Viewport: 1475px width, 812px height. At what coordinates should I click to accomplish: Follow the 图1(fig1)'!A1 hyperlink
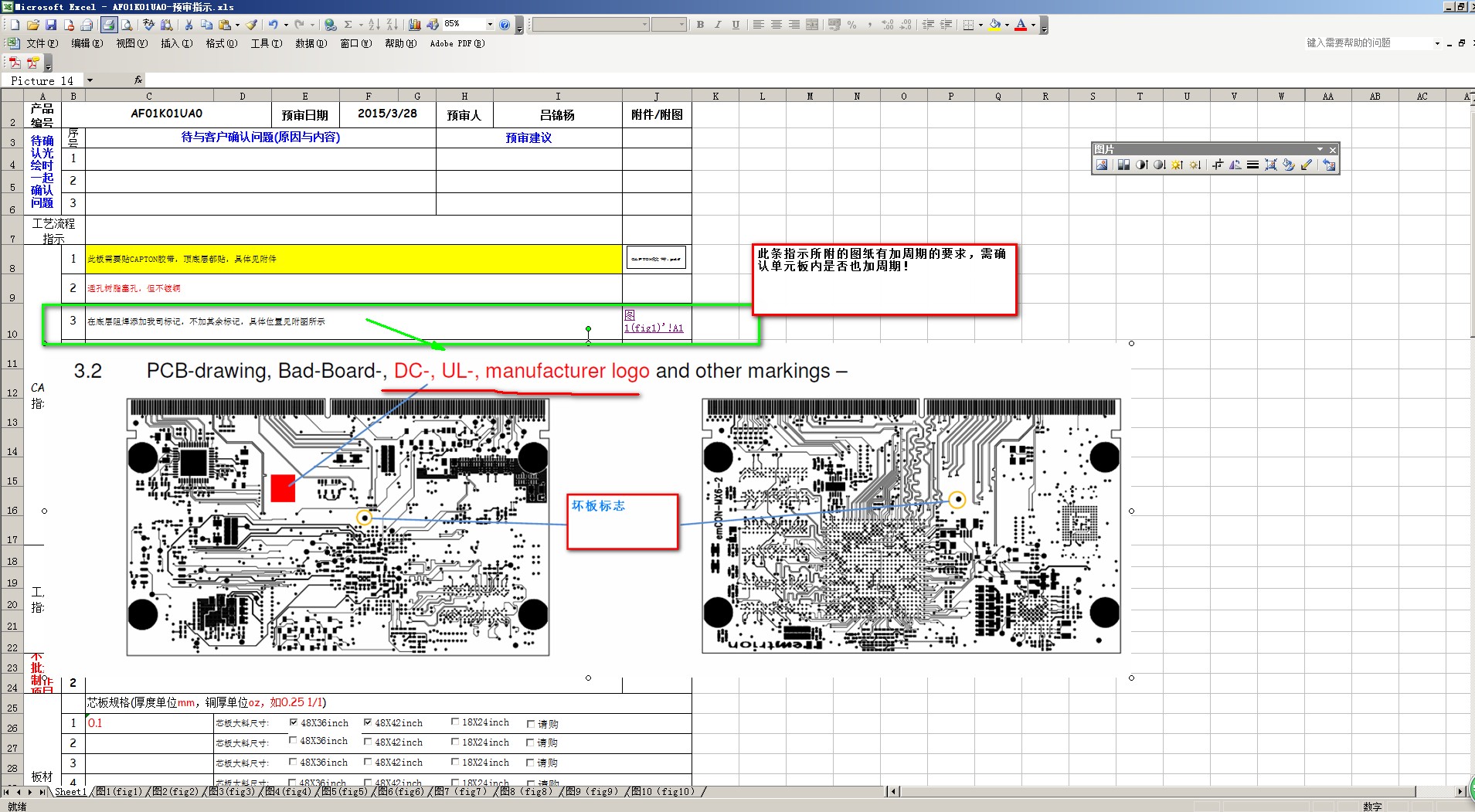point(654,322)
